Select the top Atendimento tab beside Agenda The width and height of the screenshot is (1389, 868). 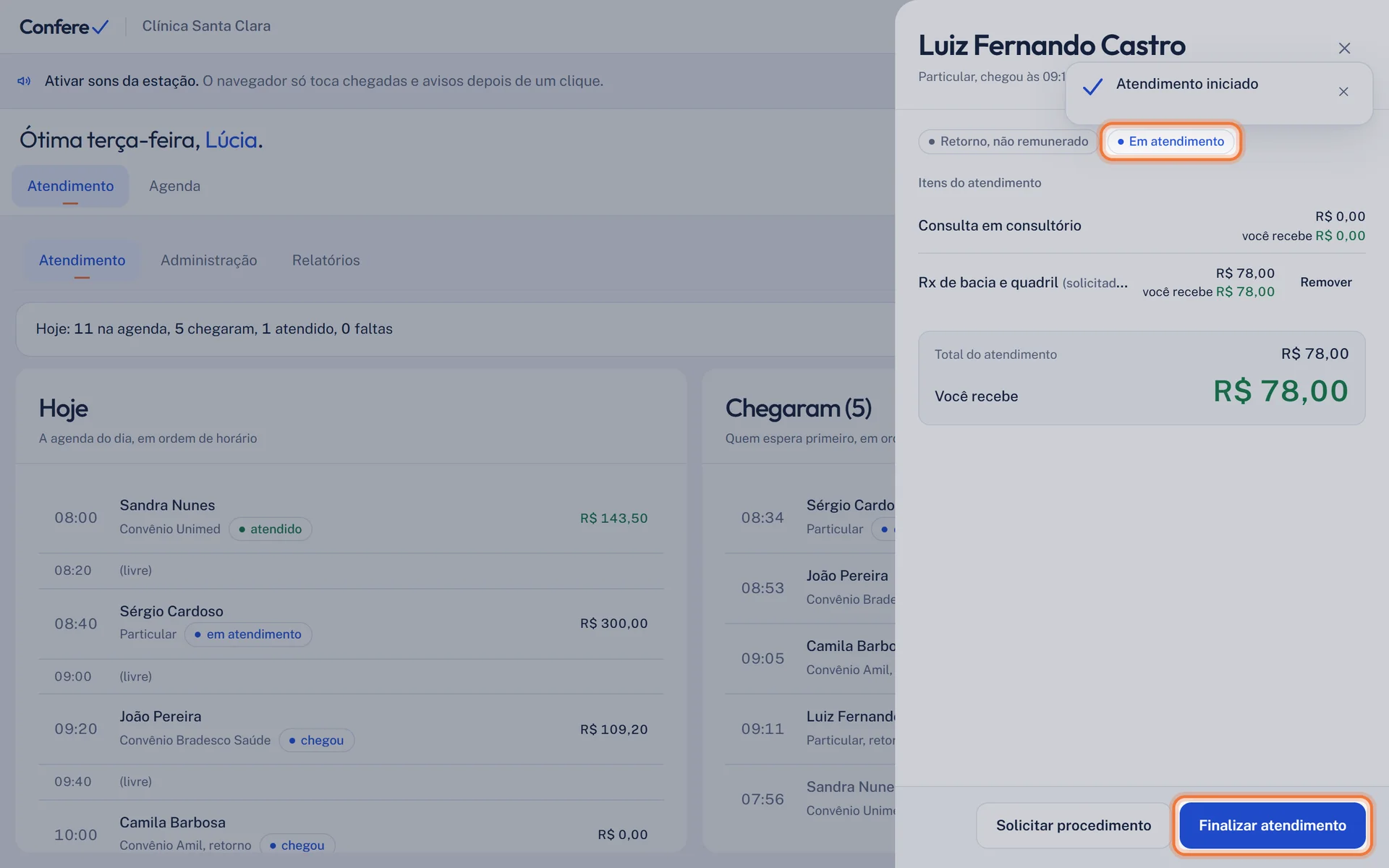point(70,186)
